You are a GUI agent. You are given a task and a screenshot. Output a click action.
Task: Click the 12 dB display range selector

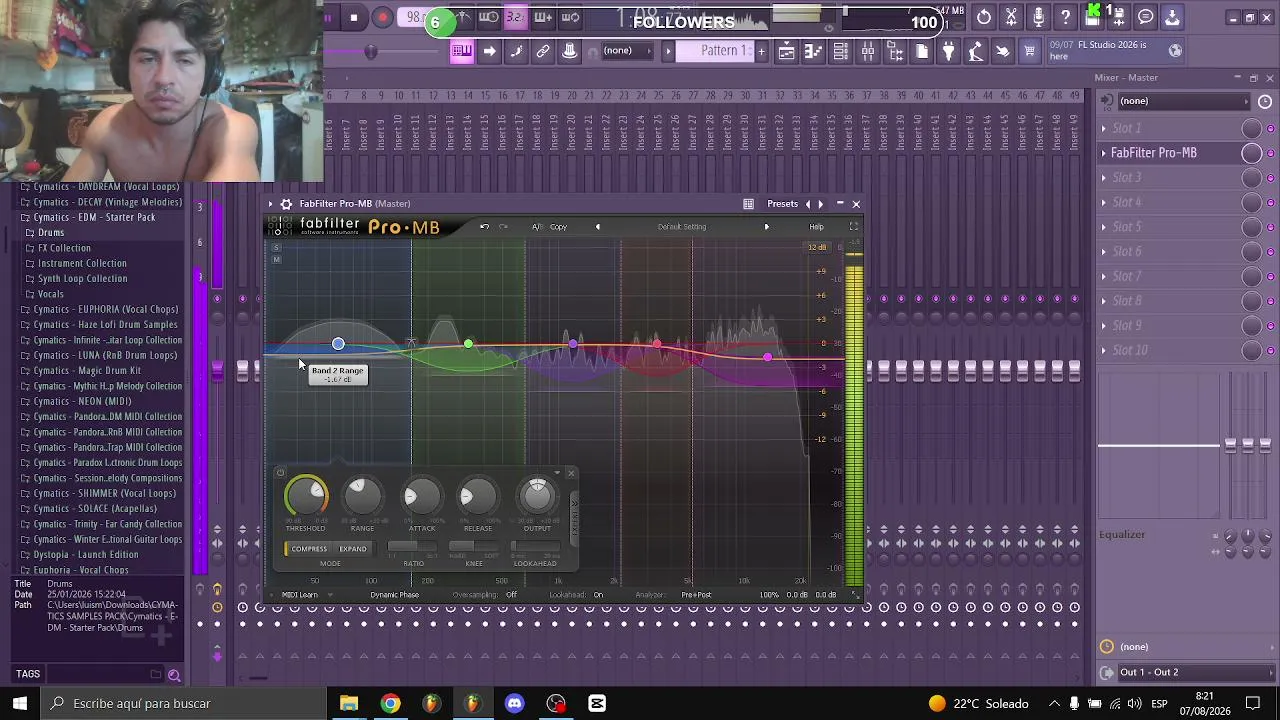[817, 248]
